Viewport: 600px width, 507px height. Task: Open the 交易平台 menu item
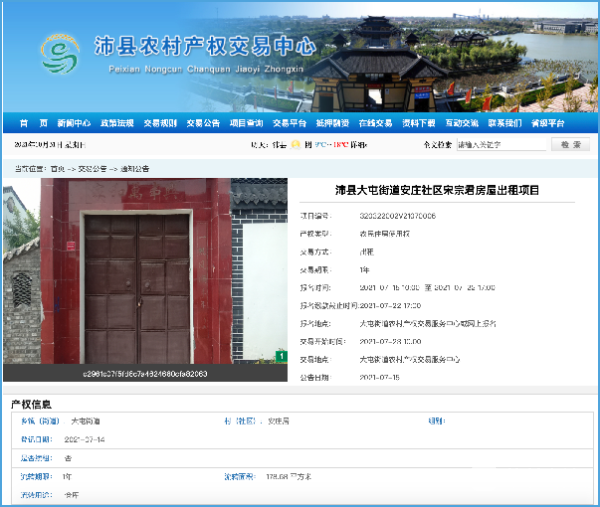click(x=290, y=123)
